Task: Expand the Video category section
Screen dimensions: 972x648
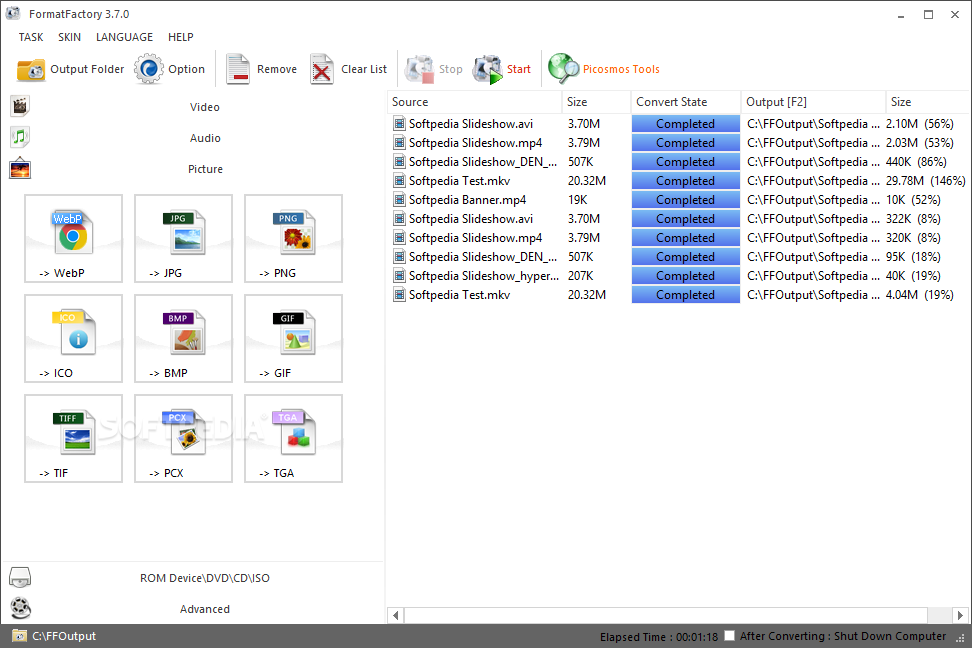Action: coord(205,107)
